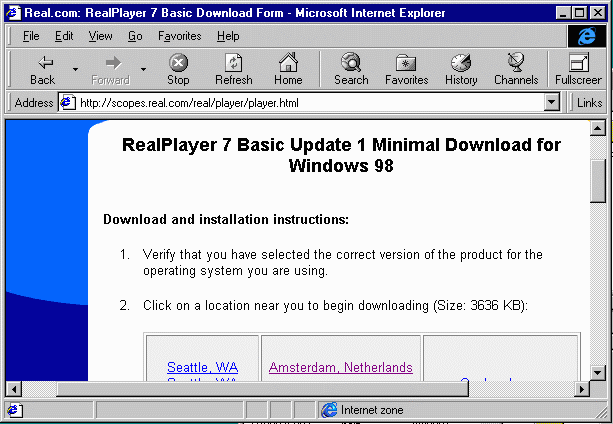
Task: Click the status bar page icon
Action: click(14, 410)
